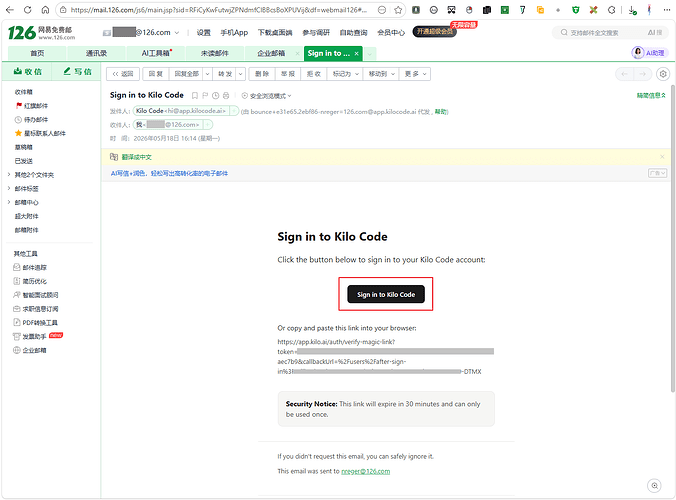Open the 更多 more actions dropdown
Viewport: 676px width, 500px height.
point(415,74)
